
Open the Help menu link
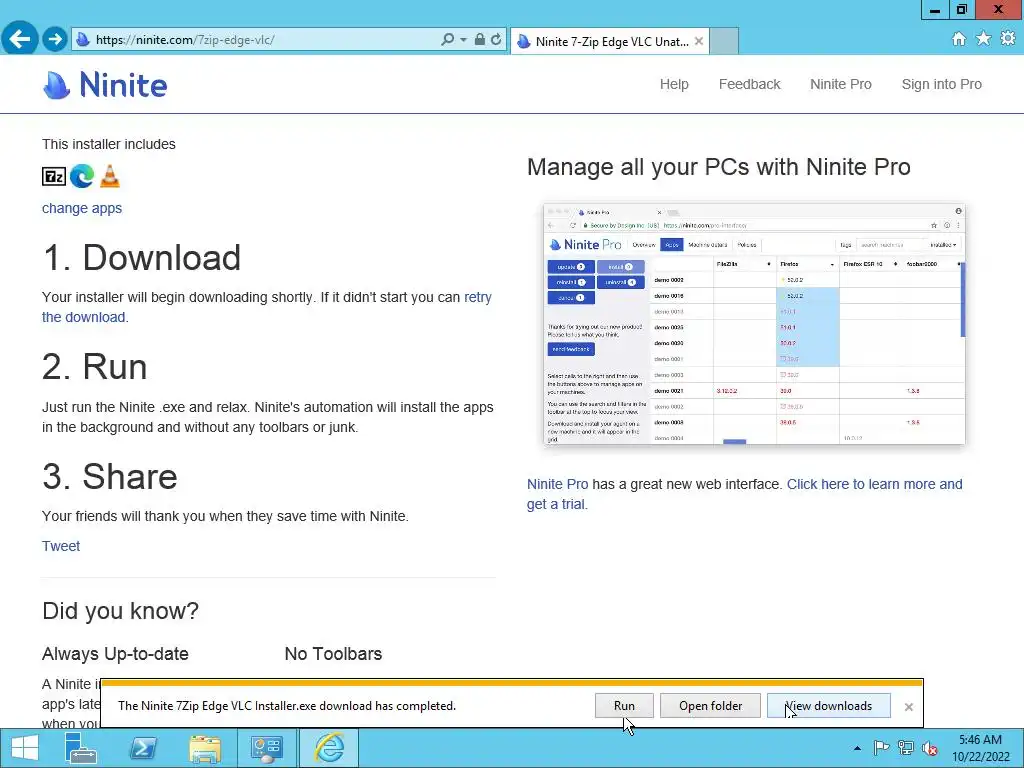(674, 84)
